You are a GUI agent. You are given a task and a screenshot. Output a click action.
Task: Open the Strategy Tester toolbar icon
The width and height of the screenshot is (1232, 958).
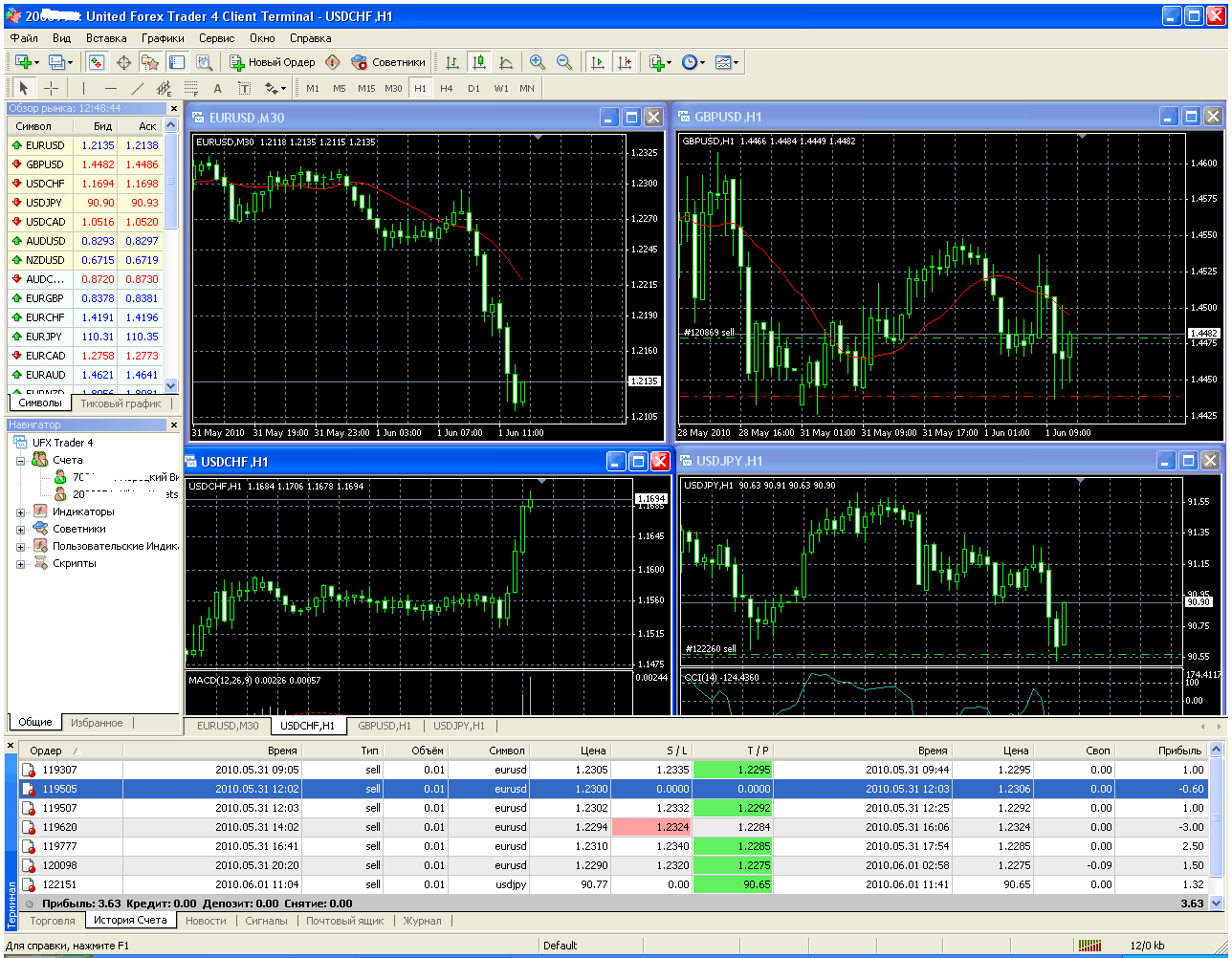coord(204,62)
